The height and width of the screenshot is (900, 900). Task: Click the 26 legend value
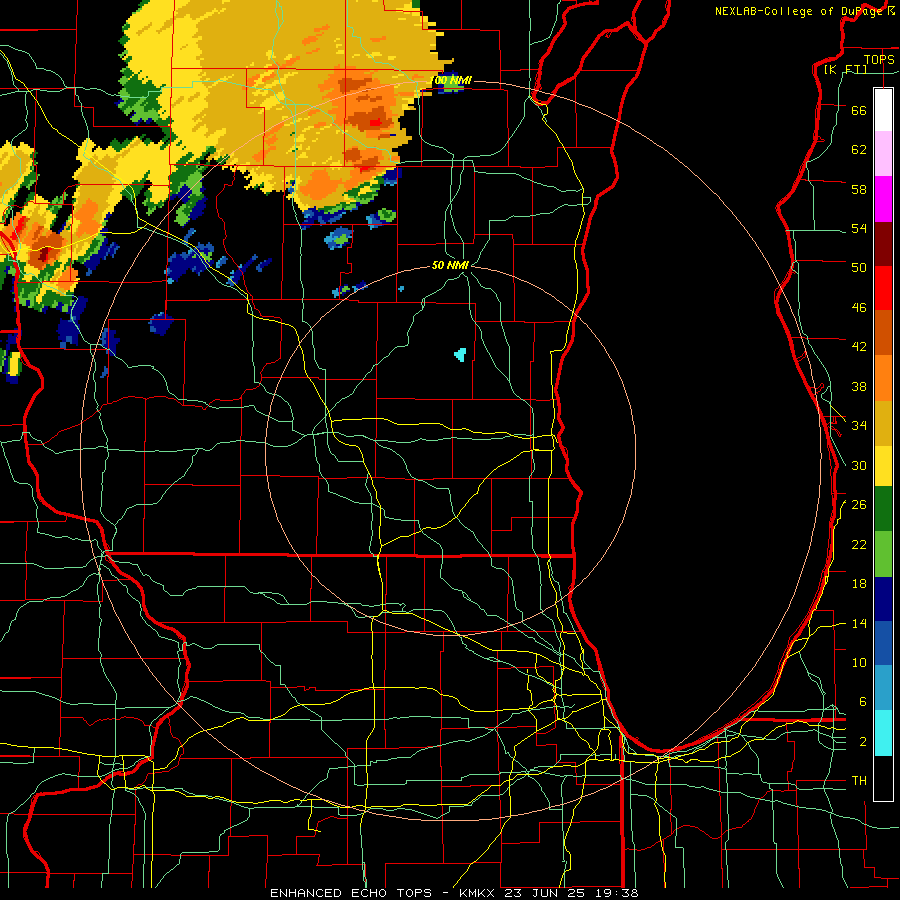pos(859,505)
